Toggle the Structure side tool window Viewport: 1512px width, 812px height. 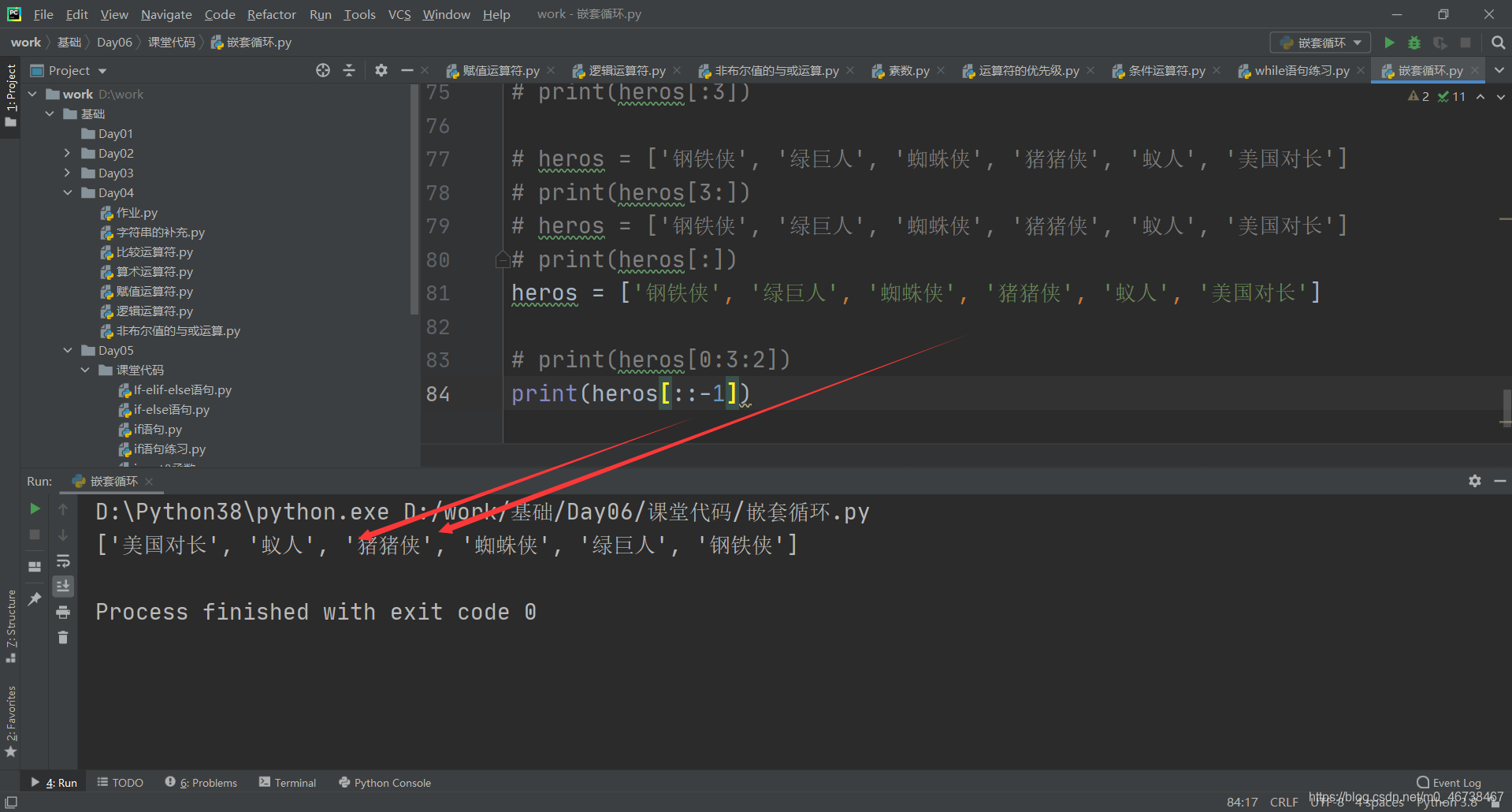[11, 625]
